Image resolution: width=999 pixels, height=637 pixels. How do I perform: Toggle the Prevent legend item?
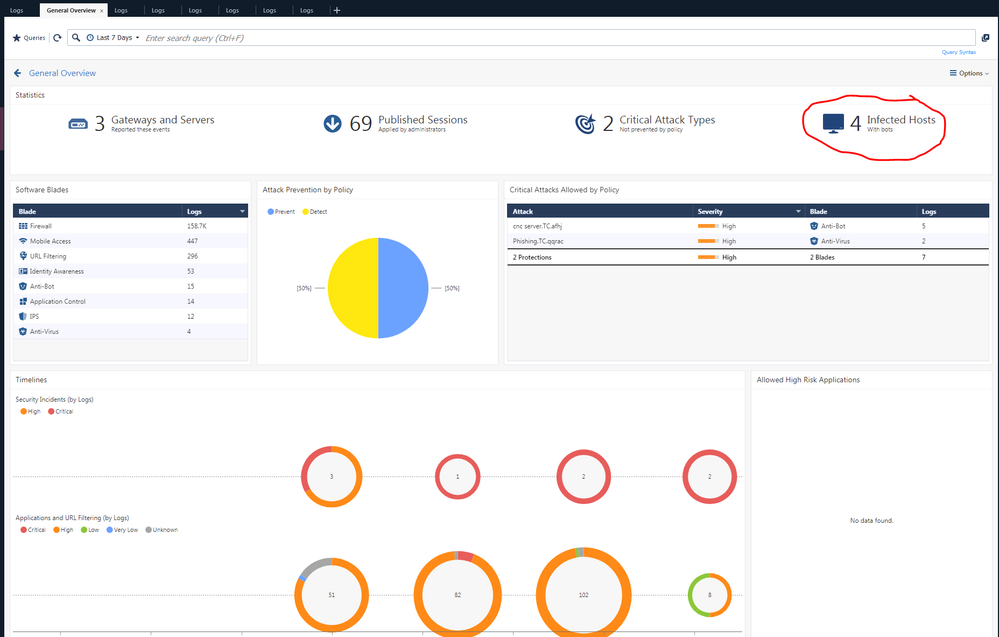[x=281, y=211]
